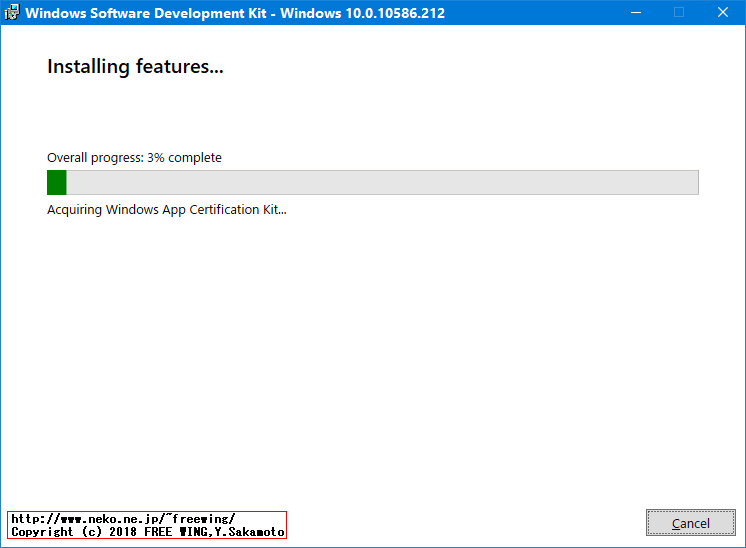Click the 'Installing features...' heading

click(x=135, y=67)
